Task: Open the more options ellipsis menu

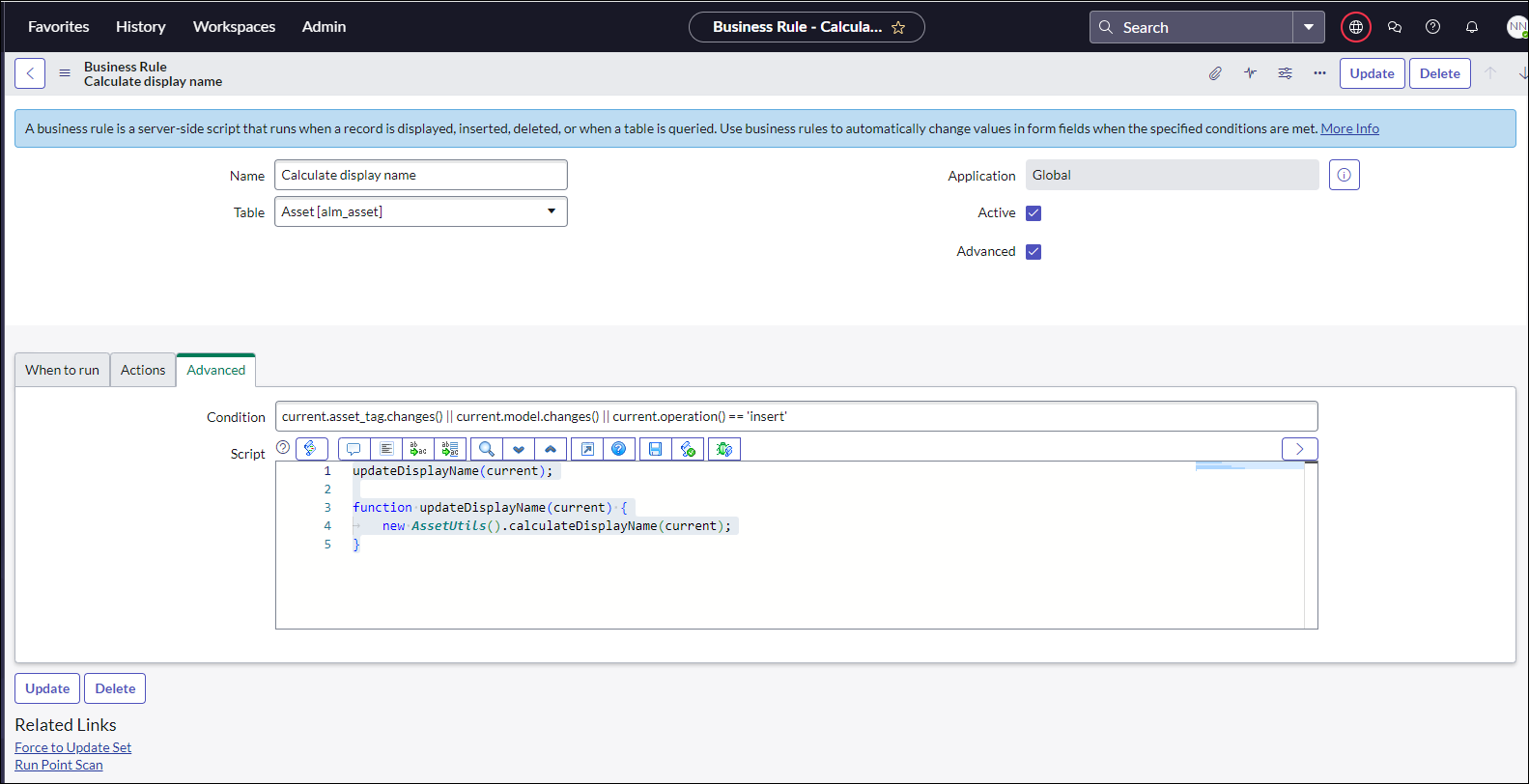Action: click(1319, 73)
